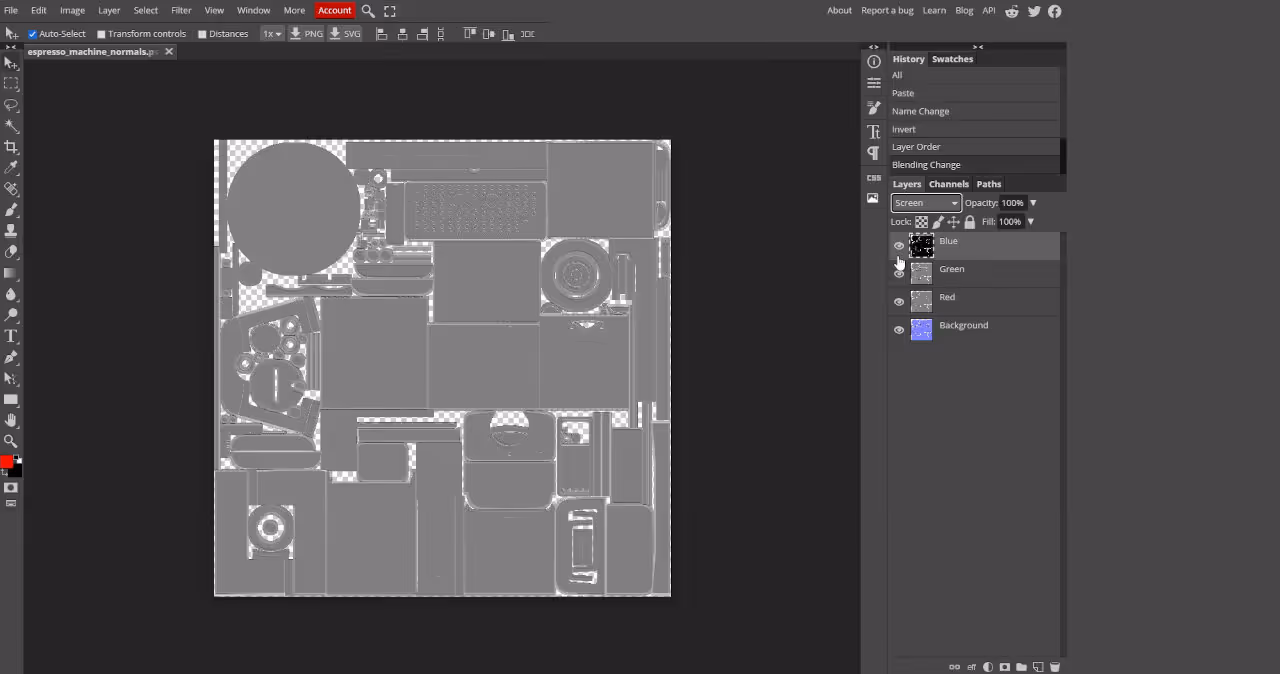Enable the Transform controls checkbox
The width and height of the screenshot is (1280, 674).
101,33
